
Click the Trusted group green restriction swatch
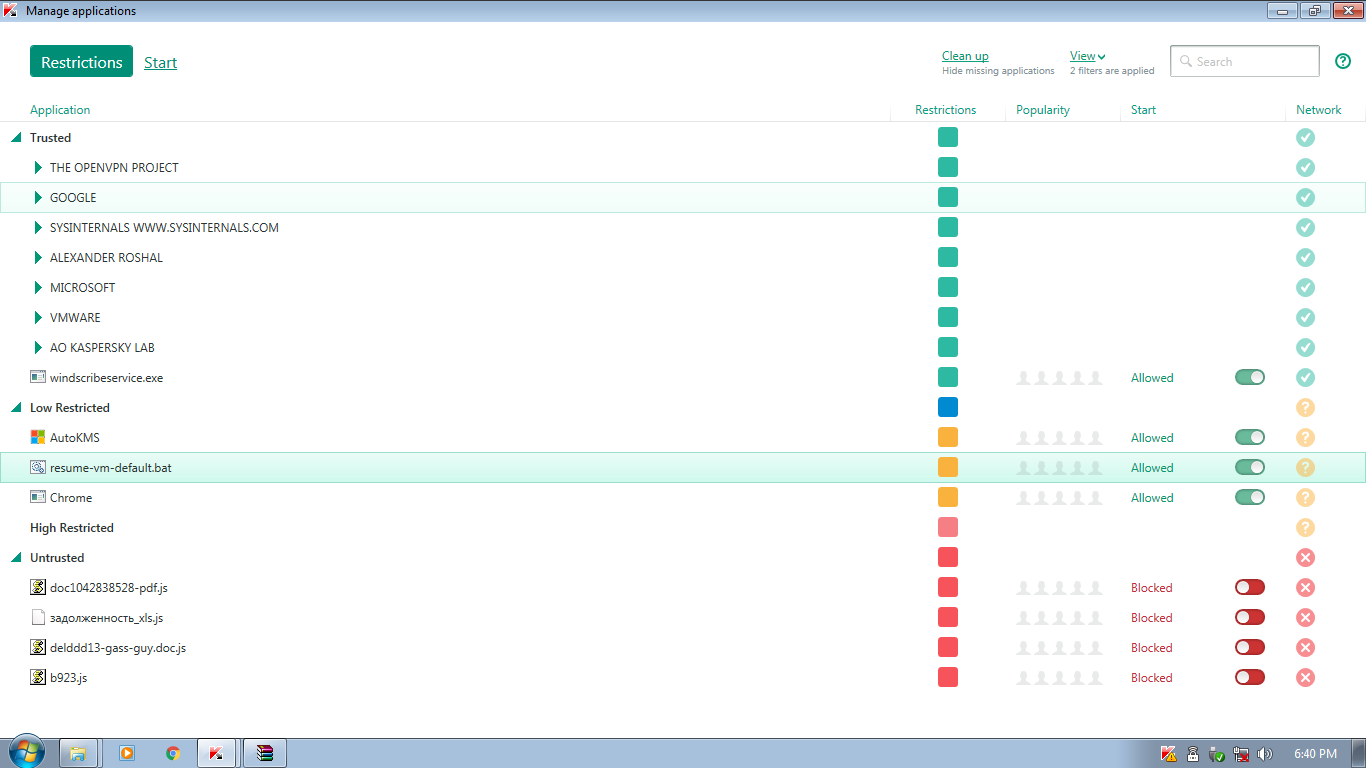click(x=948, y=137)
